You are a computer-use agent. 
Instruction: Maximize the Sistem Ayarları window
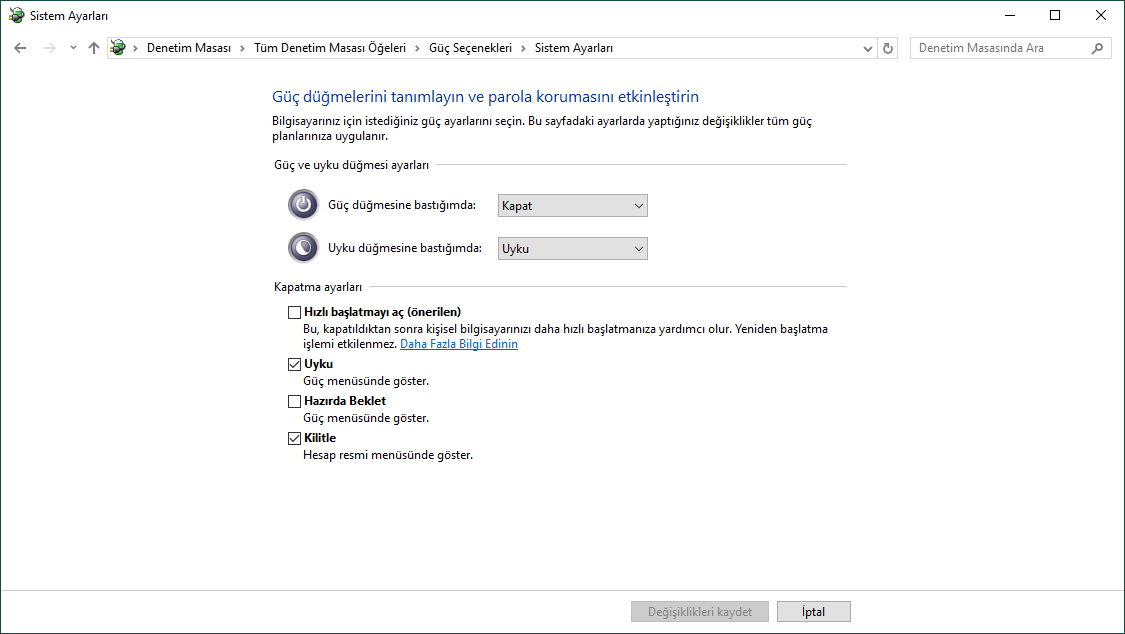(x=1055, y=15)
